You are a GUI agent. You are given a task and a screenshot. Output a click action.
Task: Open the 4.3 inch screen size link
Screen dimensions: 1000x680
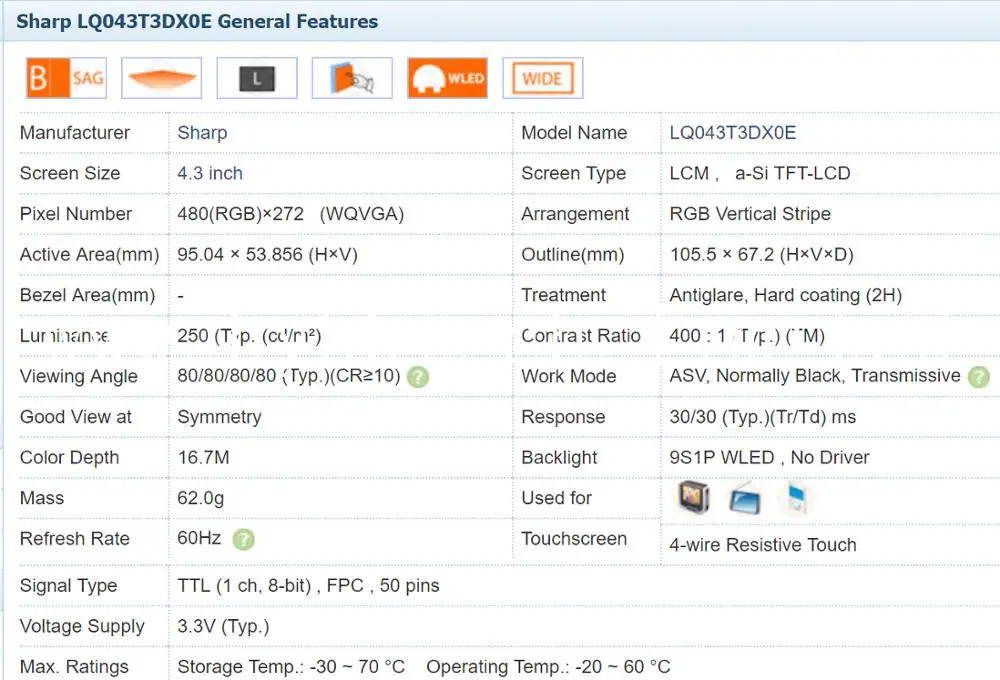210,174
